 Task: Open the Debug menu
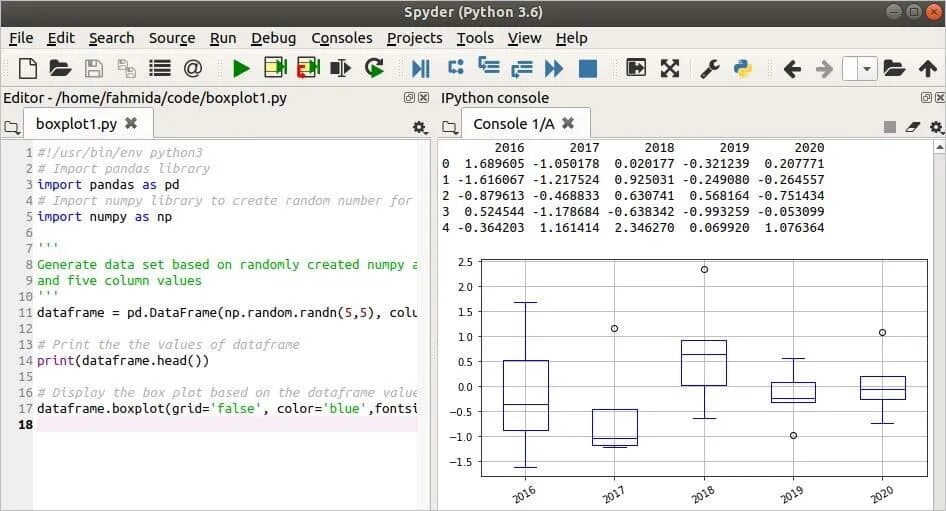click(273, 38)
